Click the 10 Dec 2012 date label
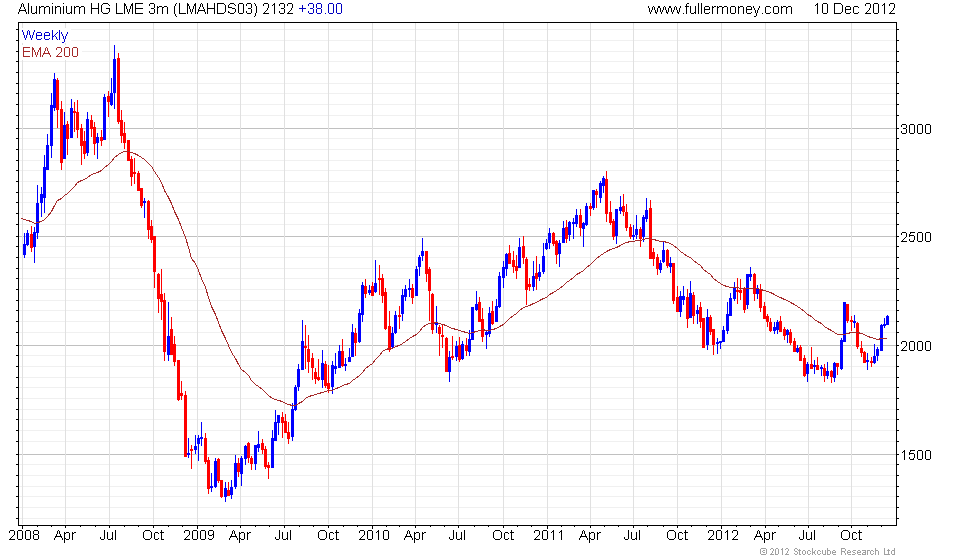 pyautogui.click(x=854, y=9)
